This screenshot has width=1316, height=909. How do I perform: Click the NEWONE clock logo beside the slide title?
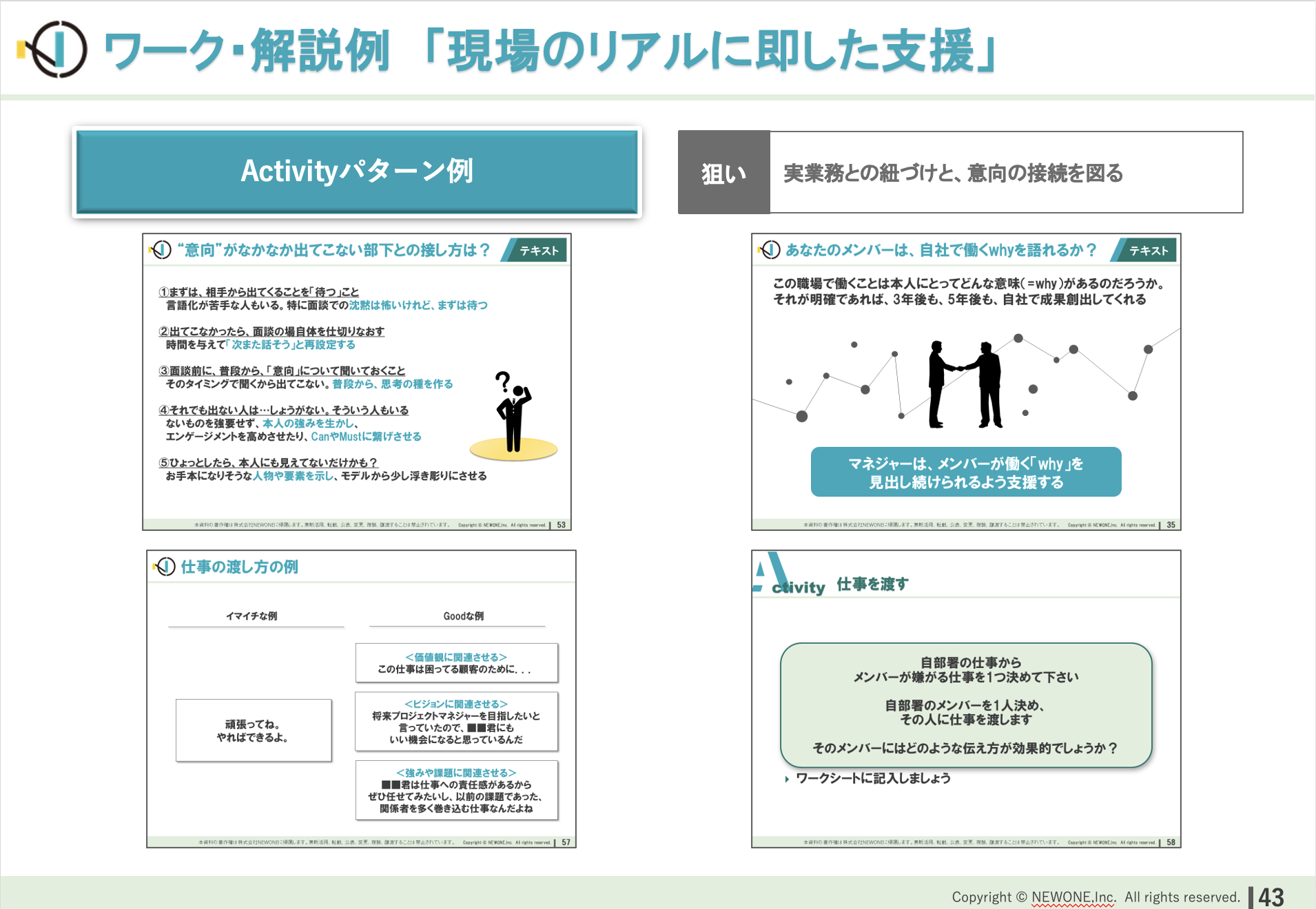[x=53, y=50]
